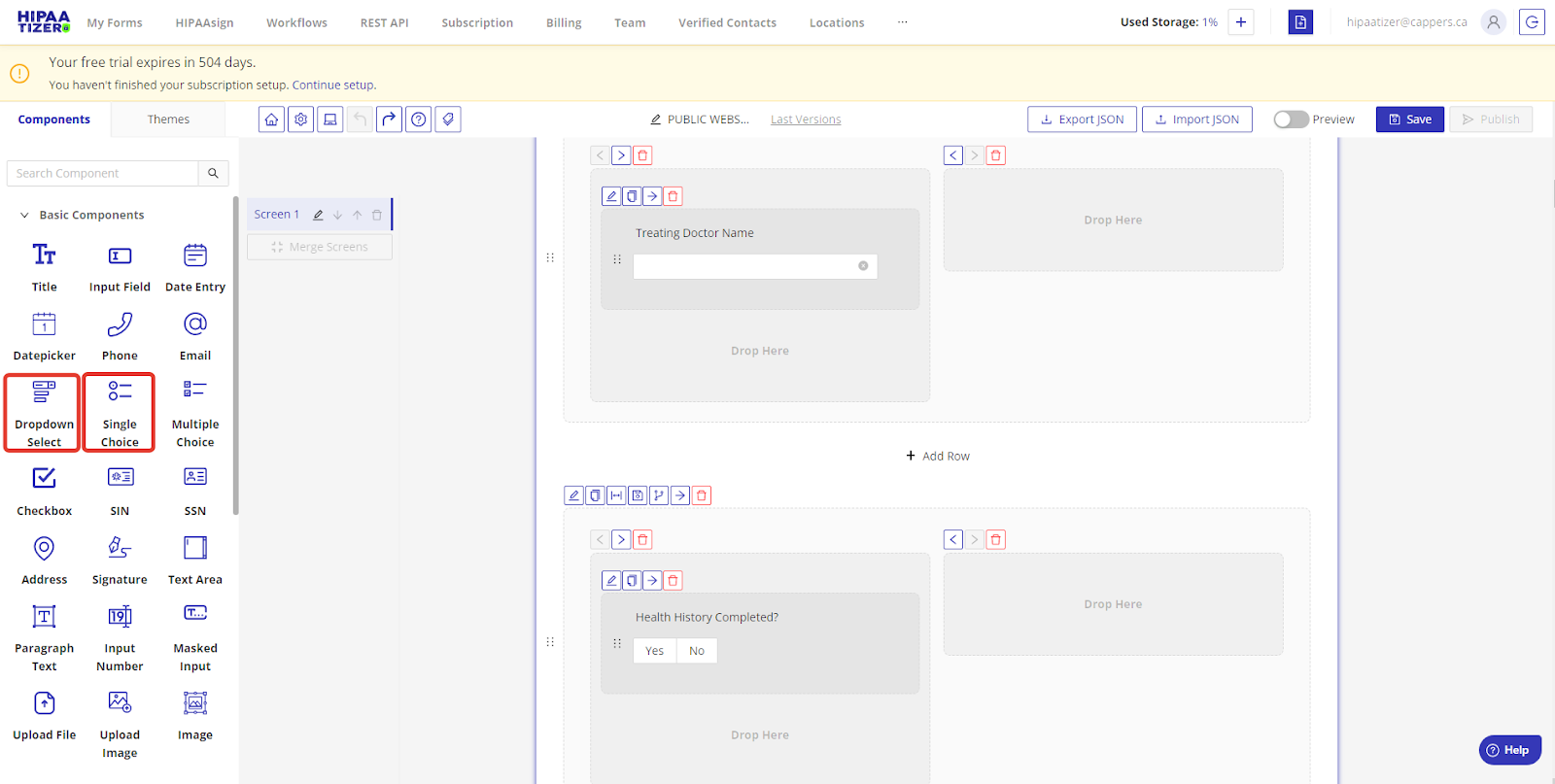Open form settings gear icon
1555x784 pixels.
(301, 119)
